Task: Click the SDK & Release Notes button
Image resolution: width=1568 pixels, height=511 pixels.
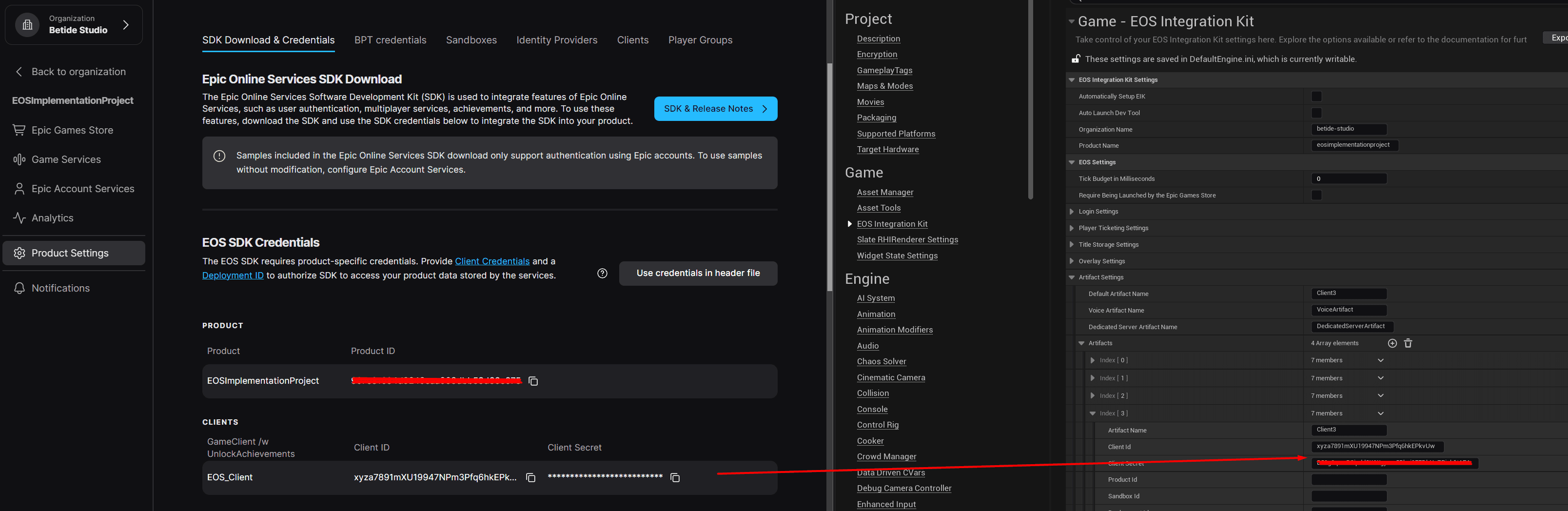Action: [715, 109]
